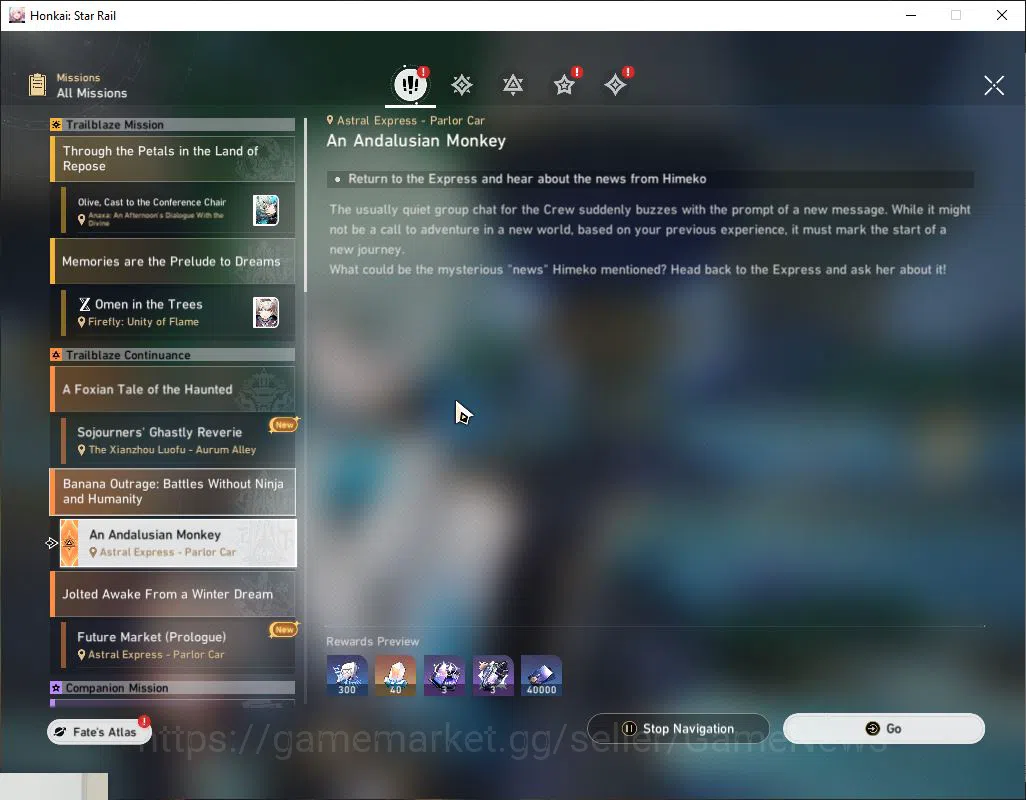The height and width of the screenshot is (800, 1026).
Task: Click Stop Navigation button
Action: [678, 728]
